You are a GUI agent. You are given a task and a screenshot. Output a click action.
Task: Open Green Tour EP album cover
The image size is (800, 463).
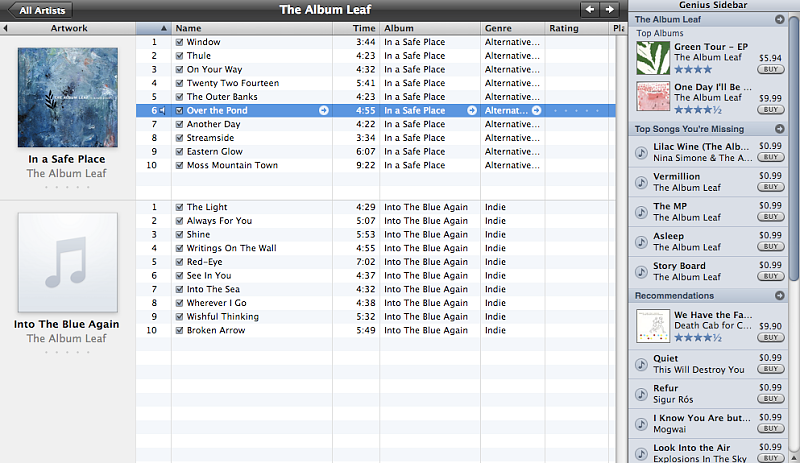coord(653,58)
